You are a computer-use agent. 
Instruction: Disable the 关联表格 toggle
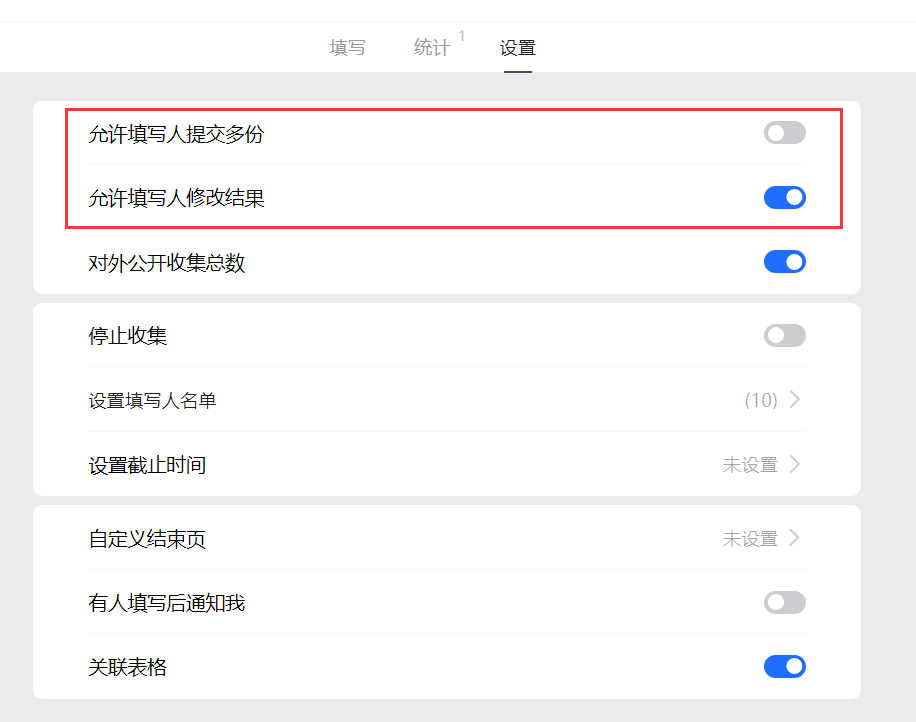click(x=784, y=666)
